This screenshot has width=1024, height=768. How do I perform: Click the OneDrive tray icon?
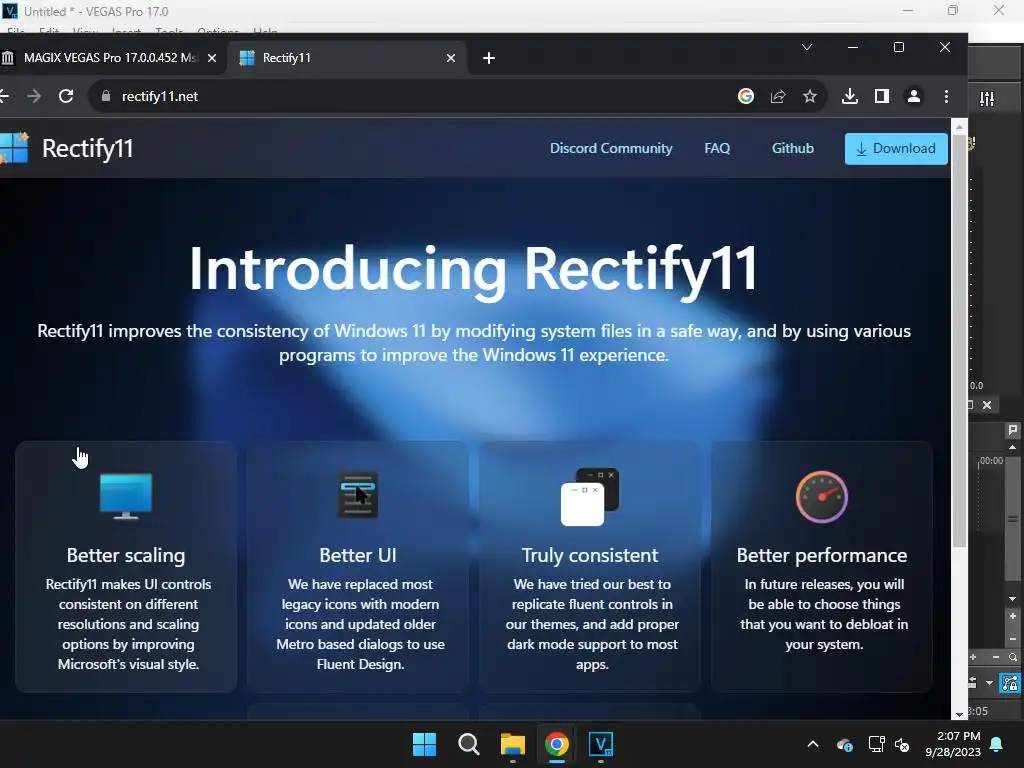tap(844, 744)
